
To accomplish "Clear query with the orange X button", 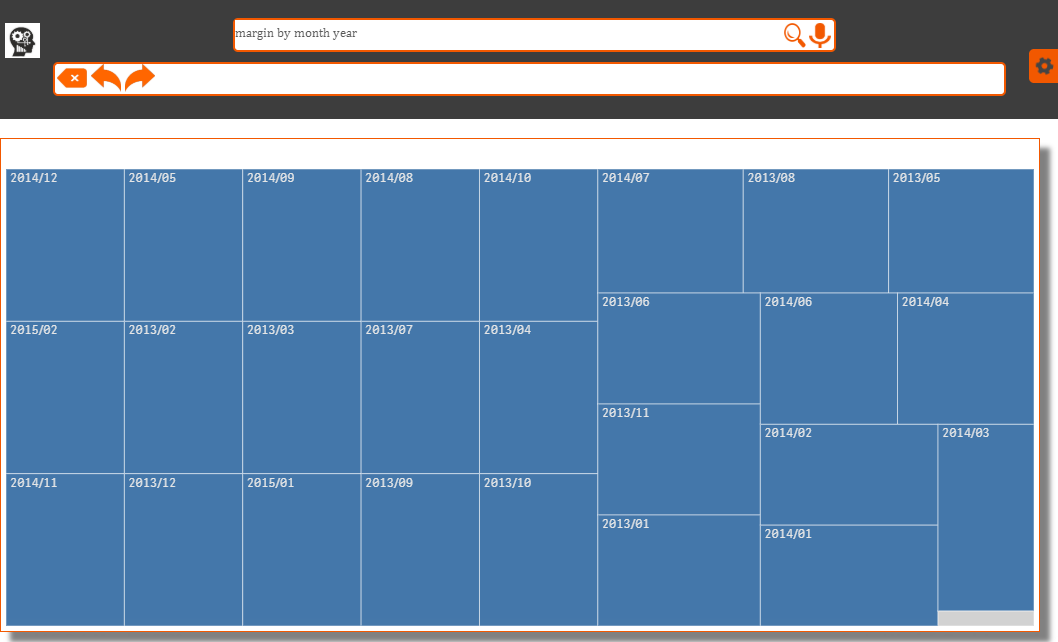I will [72, 78].
